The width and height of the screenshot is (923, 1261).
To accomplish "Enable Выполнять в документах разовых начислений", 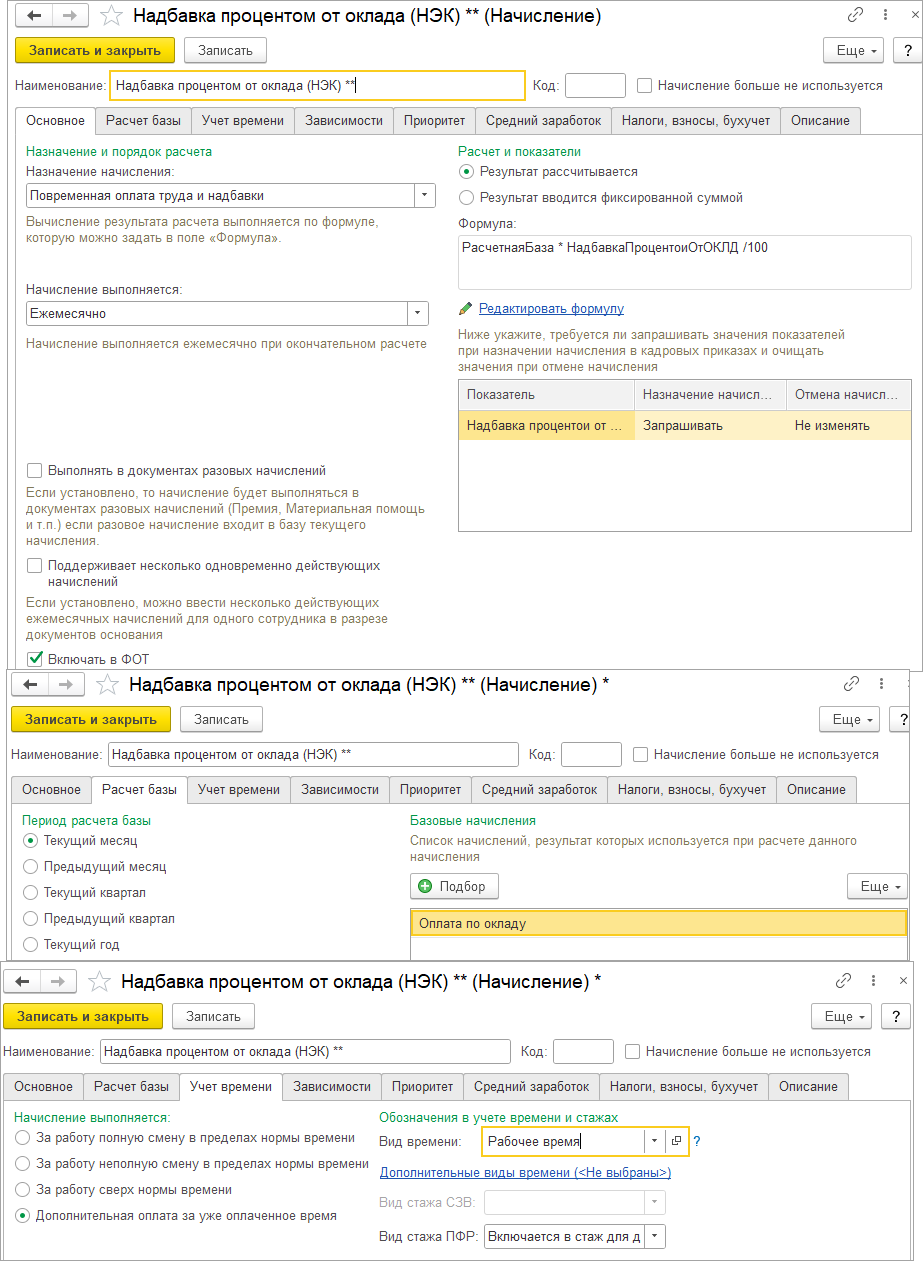I will (x=35, y=471).
